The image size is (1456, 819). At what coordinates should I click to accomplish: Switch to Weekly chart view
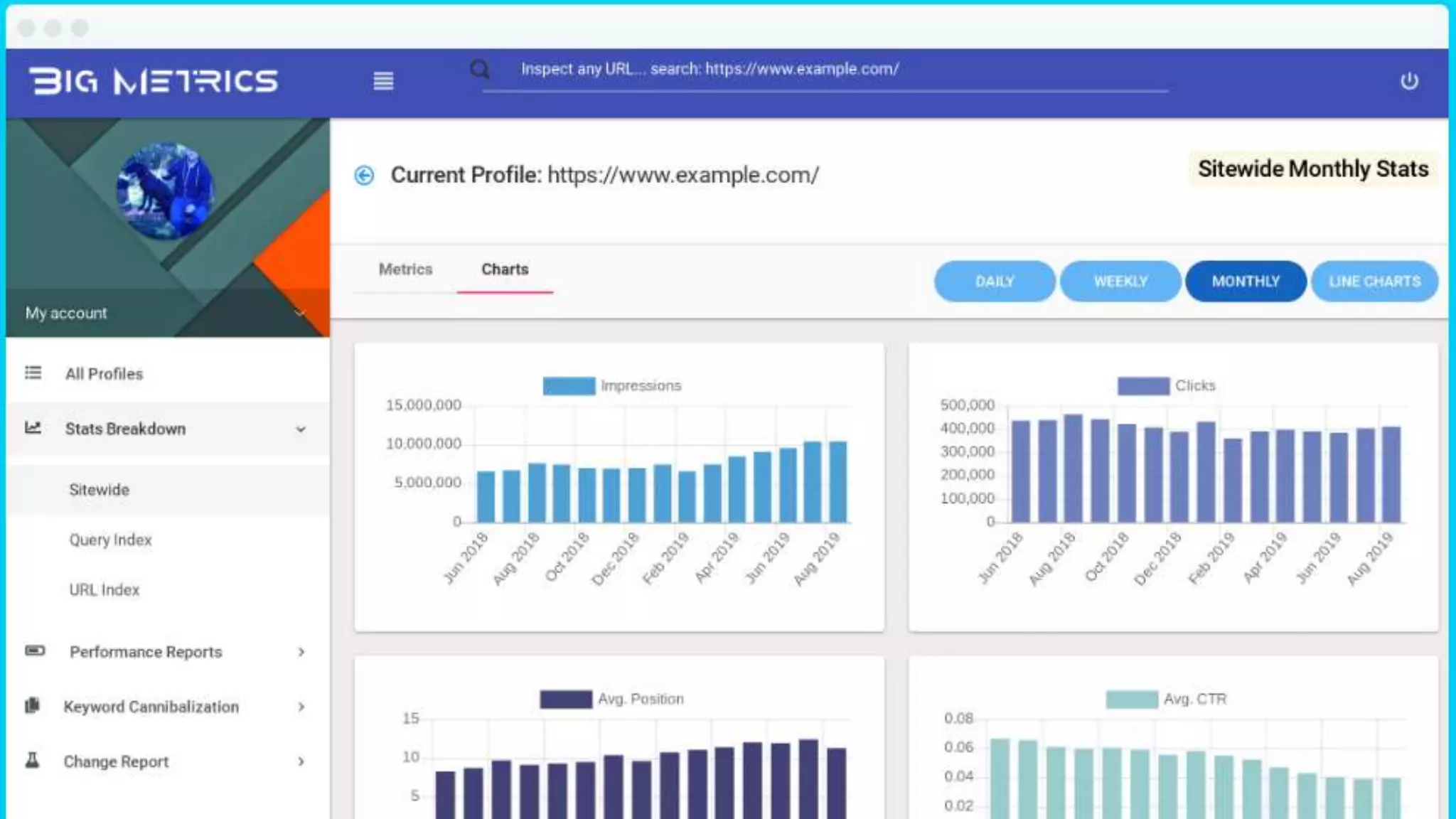coord(1120,282)
